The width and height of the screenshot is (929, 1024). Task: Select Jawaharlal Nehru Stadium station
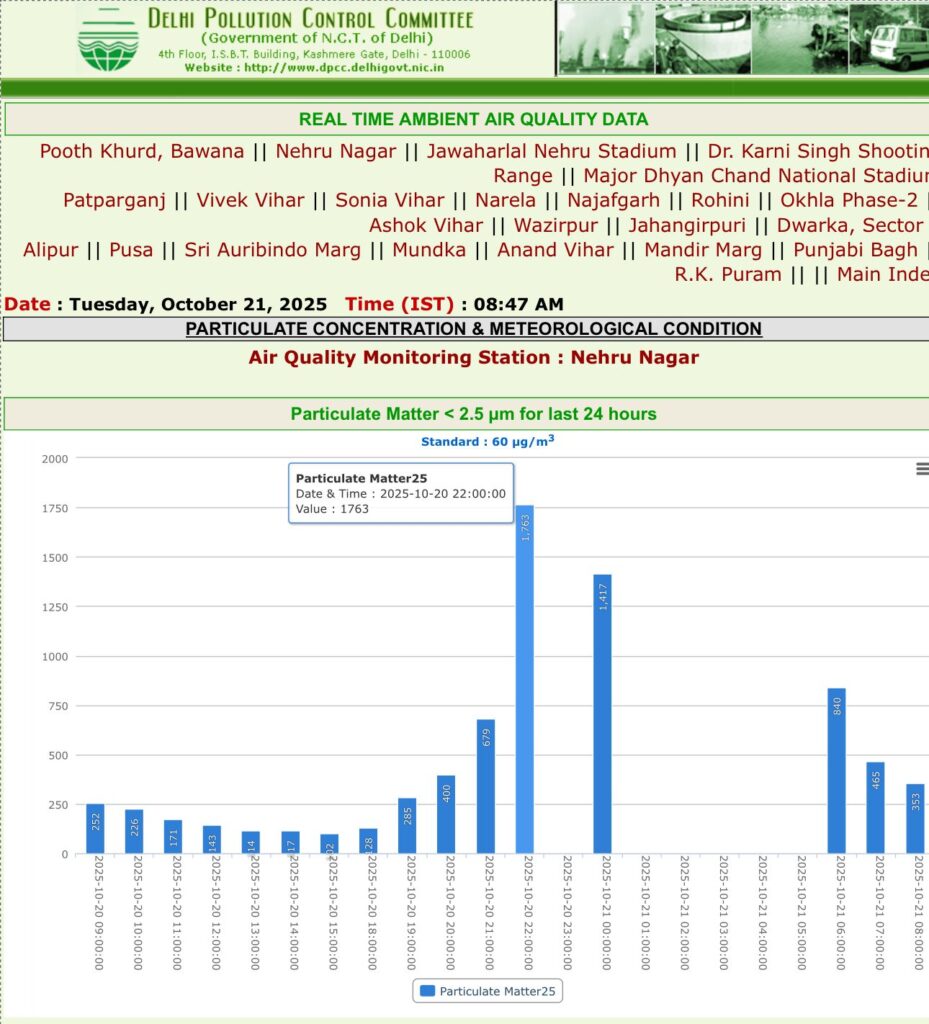(551, 152)
